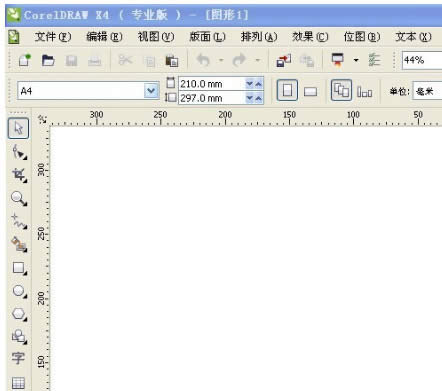Select the Pick tool arrow
Viewport: 442px width, 391px height.
point(18,128)
